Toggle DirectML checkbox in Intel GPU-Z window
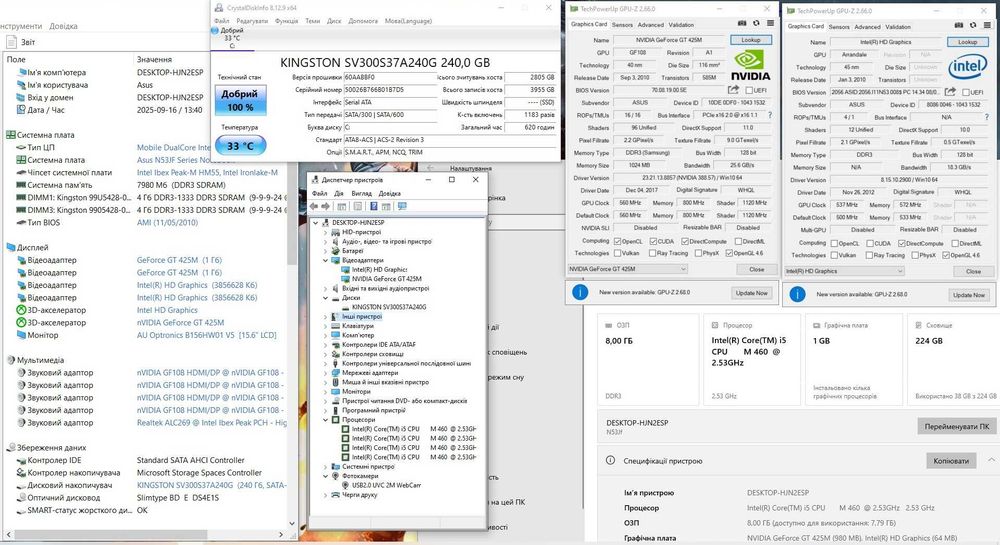 [955, 243]
